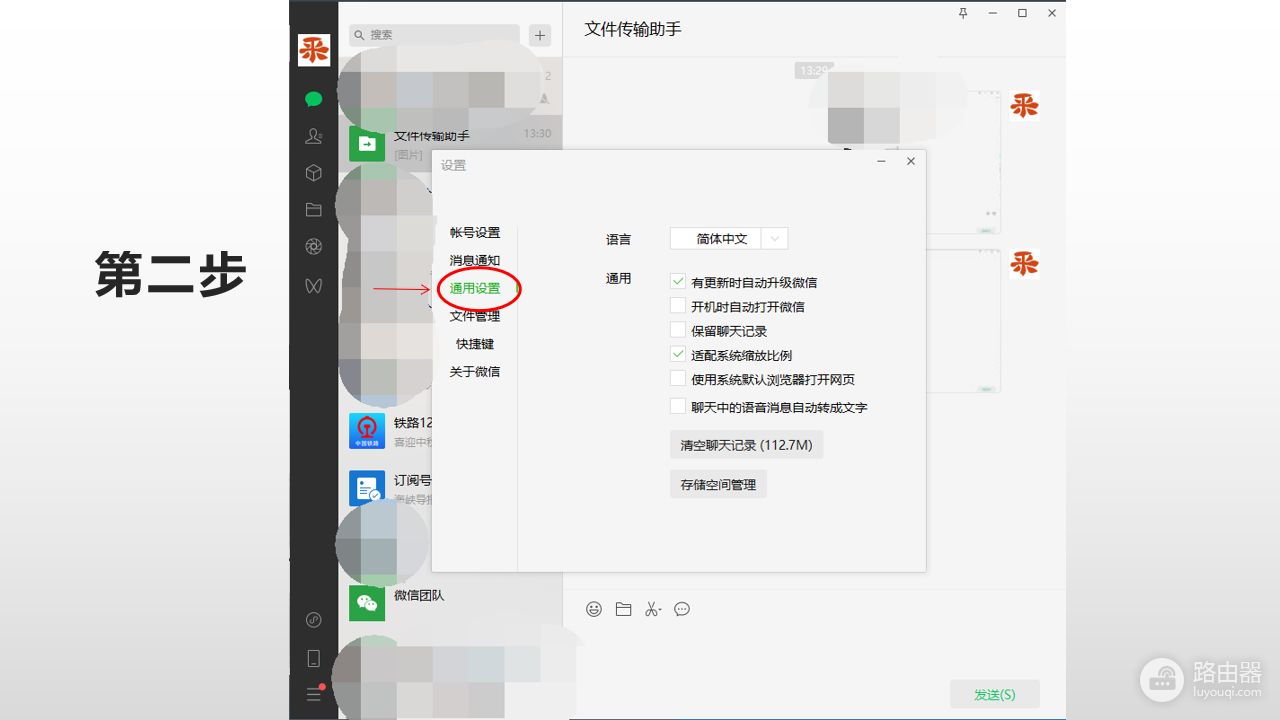1280x720 pixels.
Task: Open the 微信团队 chat entry
Action: pyautogui.click(x=450, y=602)
